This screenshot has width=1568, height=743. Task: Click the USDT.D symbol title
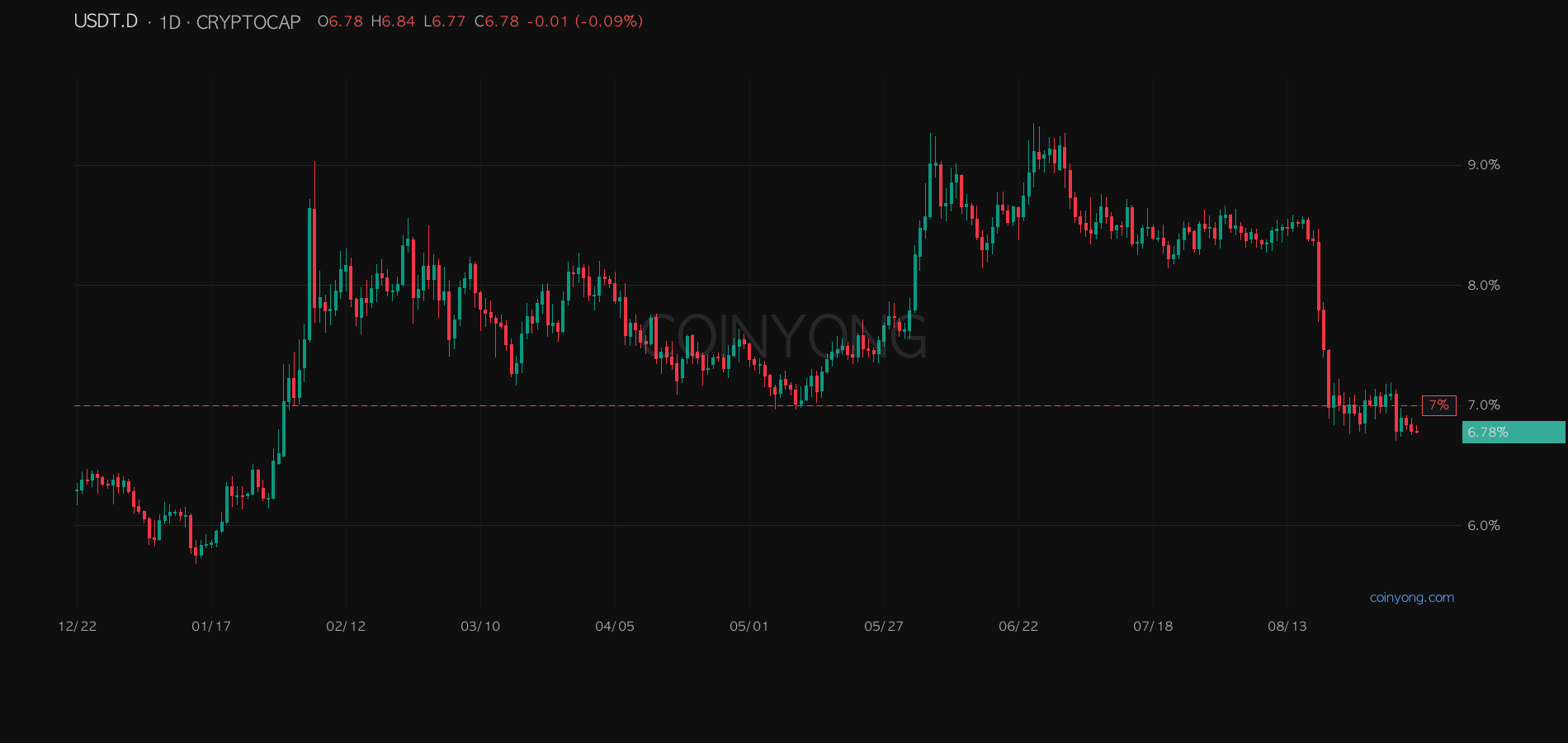(106, 21)
